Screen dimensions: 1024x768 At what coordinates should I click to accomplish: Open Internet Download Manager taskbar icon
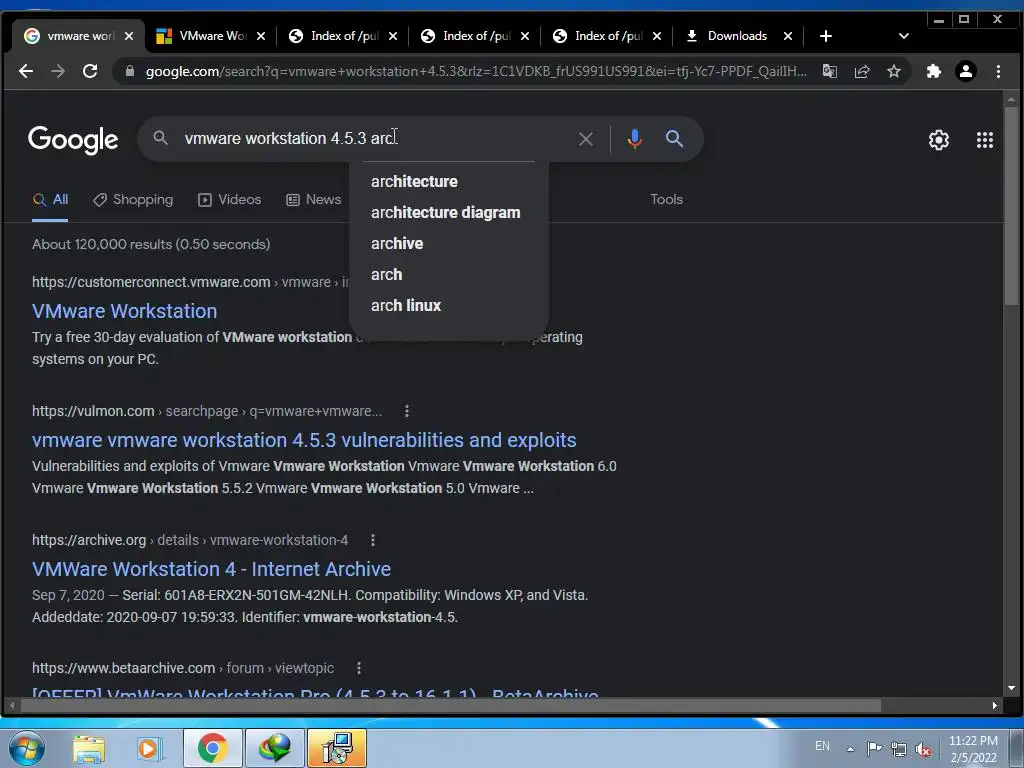click(274, 748)
